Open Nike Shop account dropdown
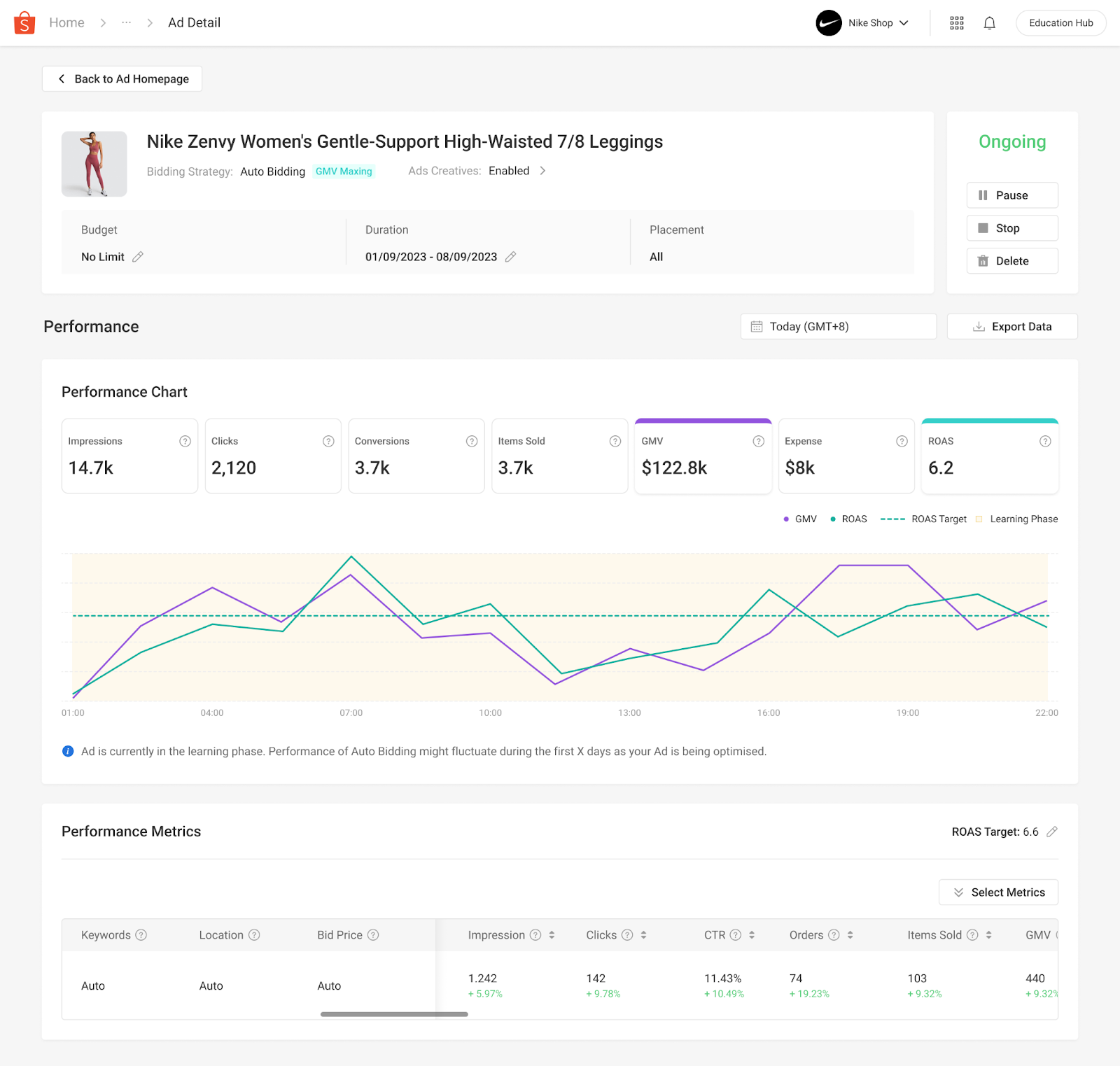This screenshot has height=1066, width=1120. [863, 23]
